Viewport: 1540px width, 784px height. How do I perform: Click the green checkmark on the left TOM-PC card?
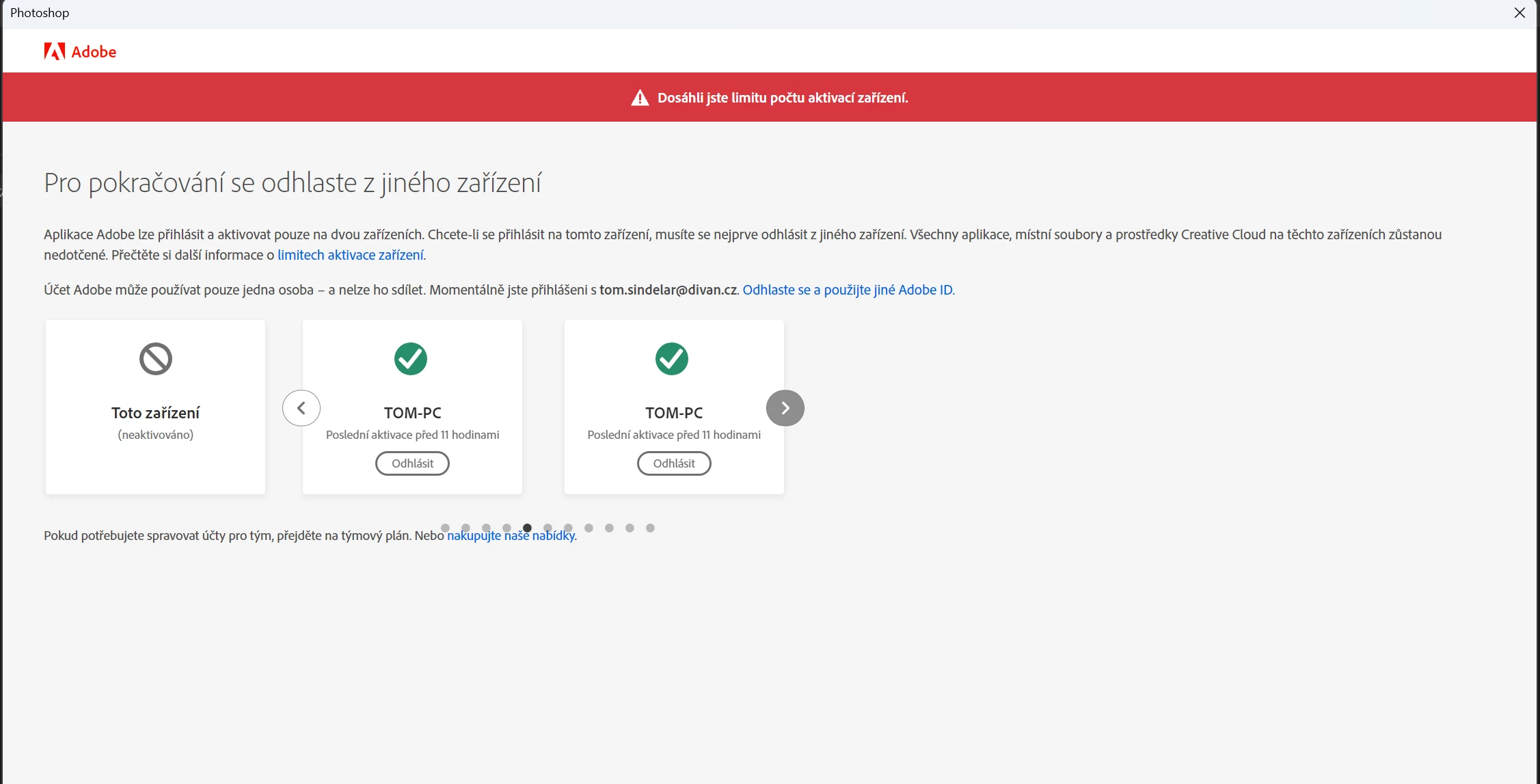pyautogui.click(x=411, y=359)
